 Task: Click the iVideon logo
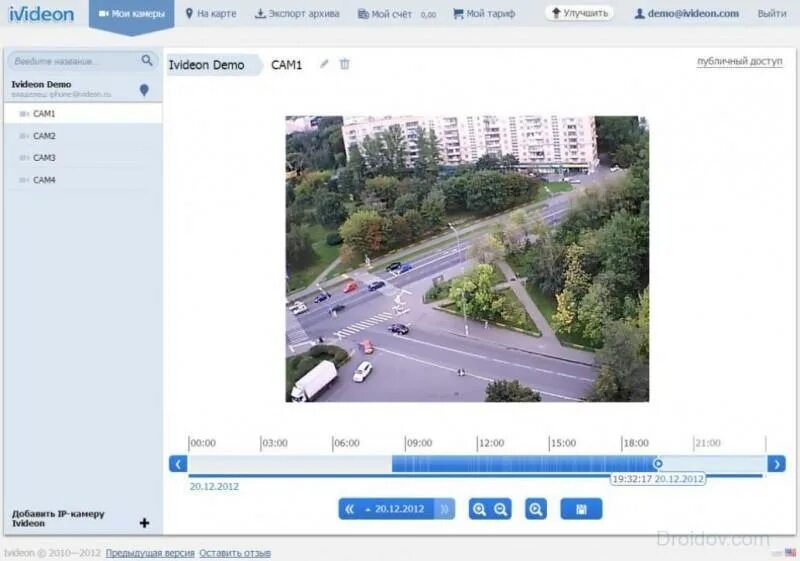pyautogui.click(x=41, y=14)
